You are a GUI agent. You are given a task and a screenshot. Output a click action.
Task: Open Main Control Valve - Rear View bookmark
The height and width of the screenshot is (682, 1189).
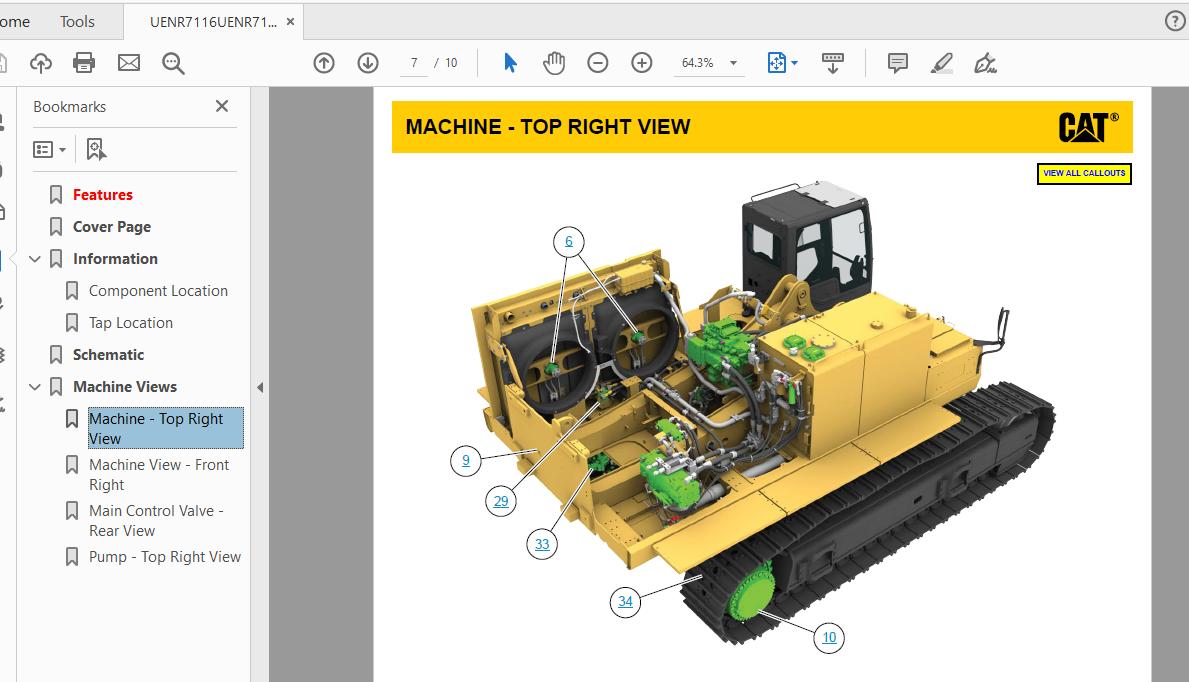click(156, 520)
